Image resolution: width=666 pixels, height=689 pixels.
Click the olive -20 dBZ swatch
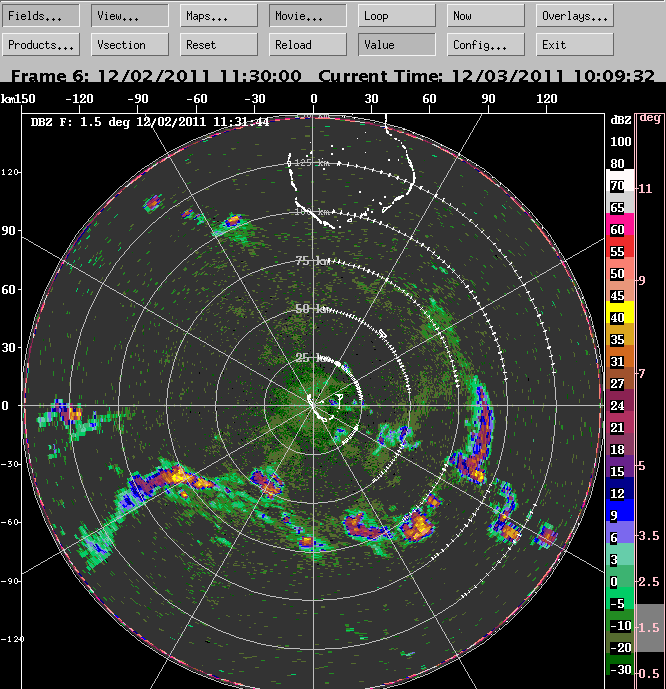620,642
